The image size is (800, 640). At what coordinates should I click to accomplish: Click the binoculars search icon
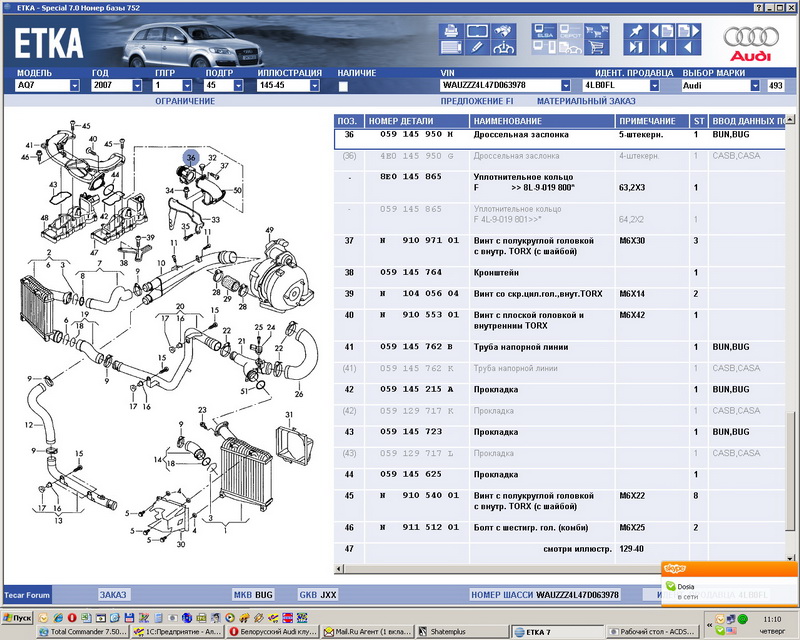[x=503, y=31]
